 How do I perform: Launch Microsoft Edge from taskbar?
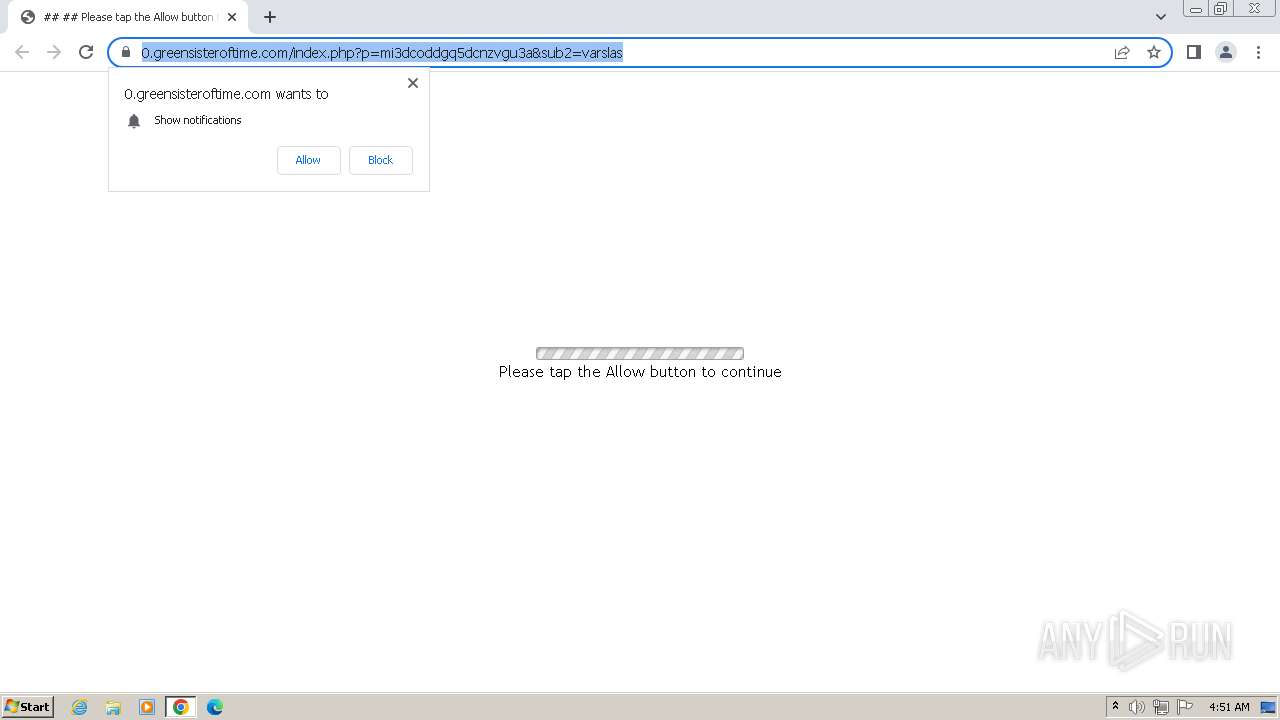(x=215, y=707)
